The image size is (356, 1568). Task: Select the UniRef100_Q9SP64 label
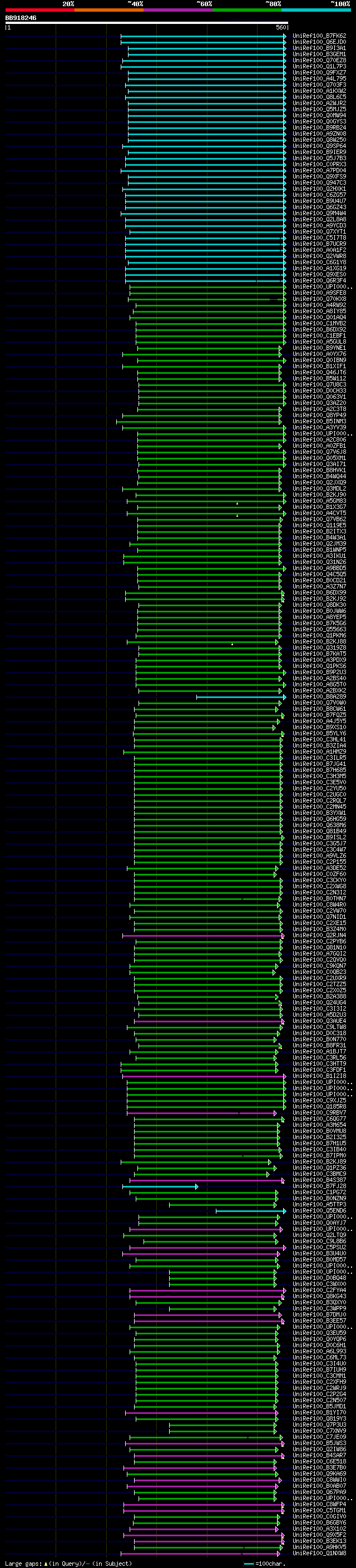319,146
